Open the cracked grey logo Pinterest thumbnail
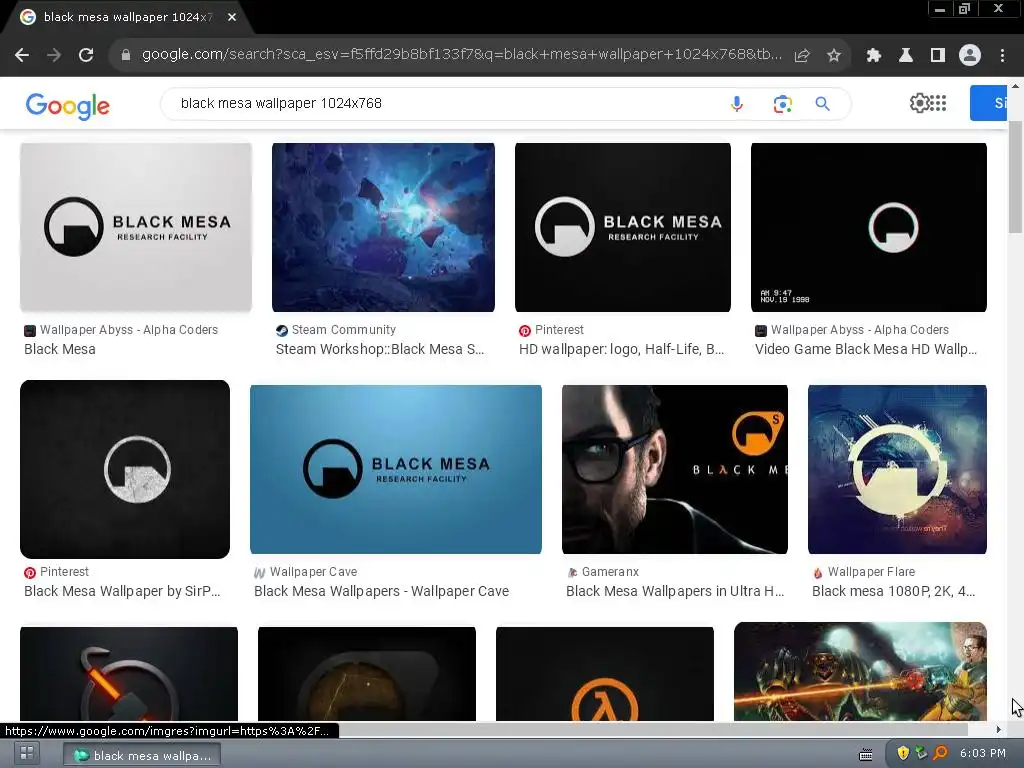Screen dimensions: 1024x768 125,469
